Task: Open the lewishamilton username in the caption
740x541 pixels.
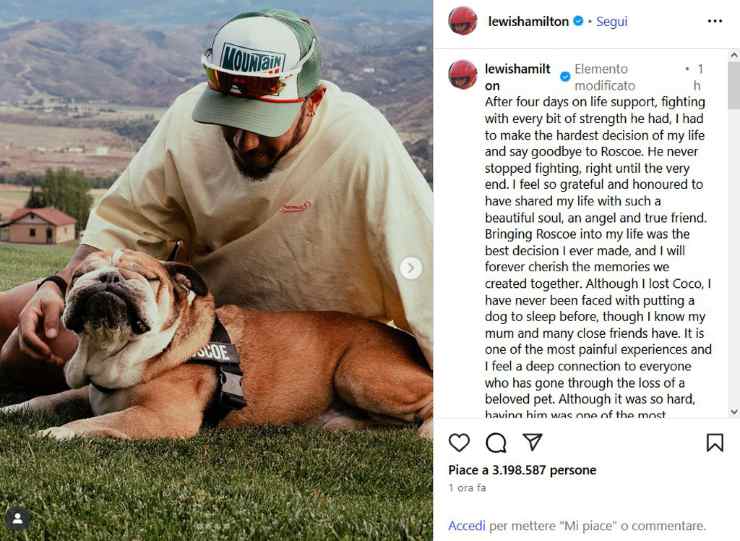Action: pos(516,77)
